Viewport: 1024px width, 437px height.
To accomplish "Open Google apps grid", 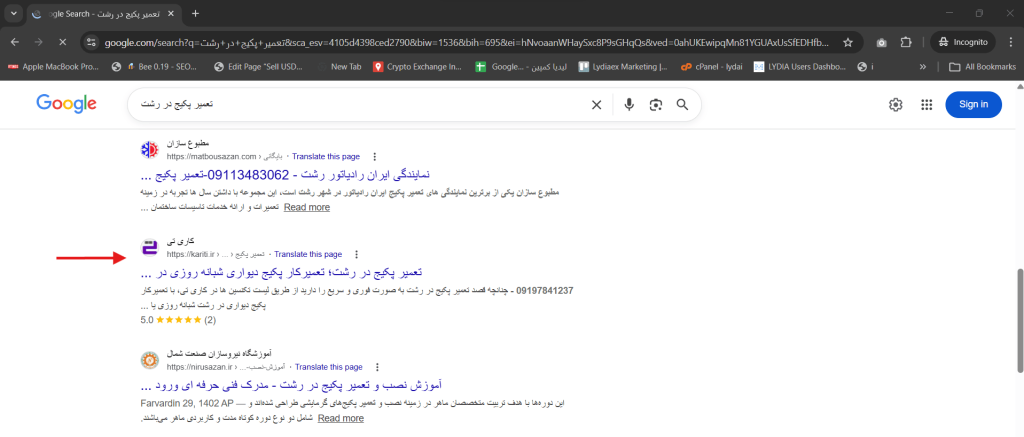I will [926, 105].
